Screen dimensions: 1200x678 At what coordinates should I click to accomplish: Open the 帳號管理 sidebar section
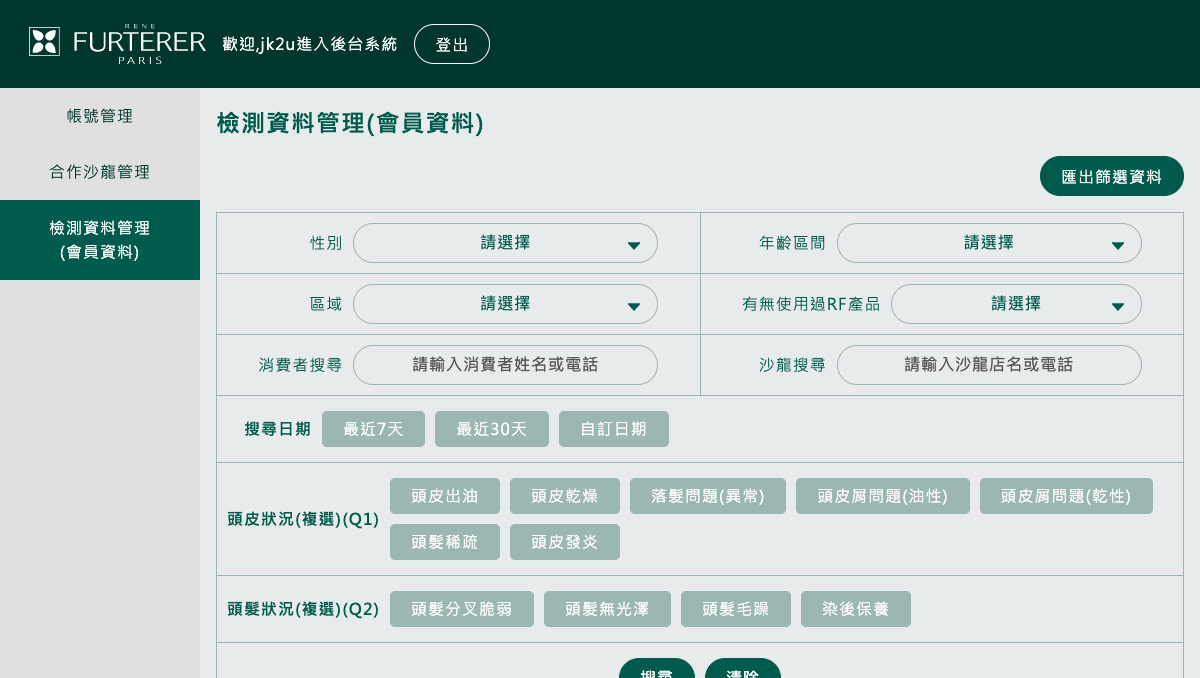pos(100,116)
